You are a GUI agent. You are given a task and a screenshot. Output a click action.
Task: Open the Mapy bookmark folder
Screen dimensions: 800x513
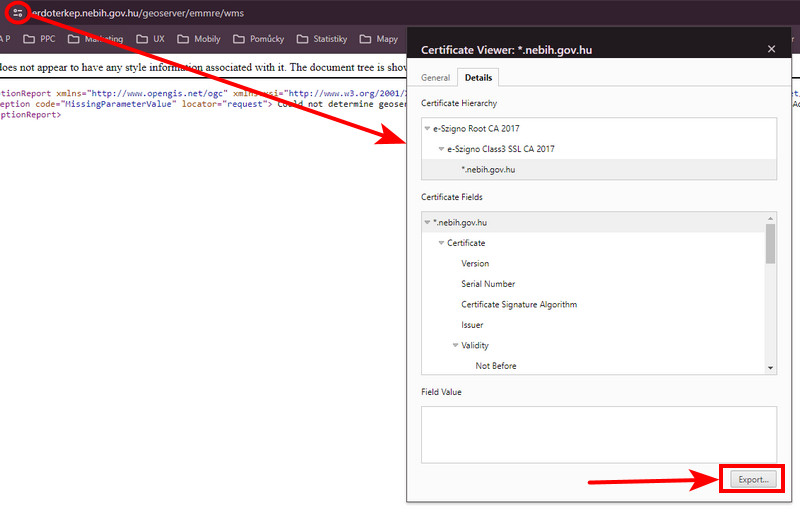coord(378,40)
